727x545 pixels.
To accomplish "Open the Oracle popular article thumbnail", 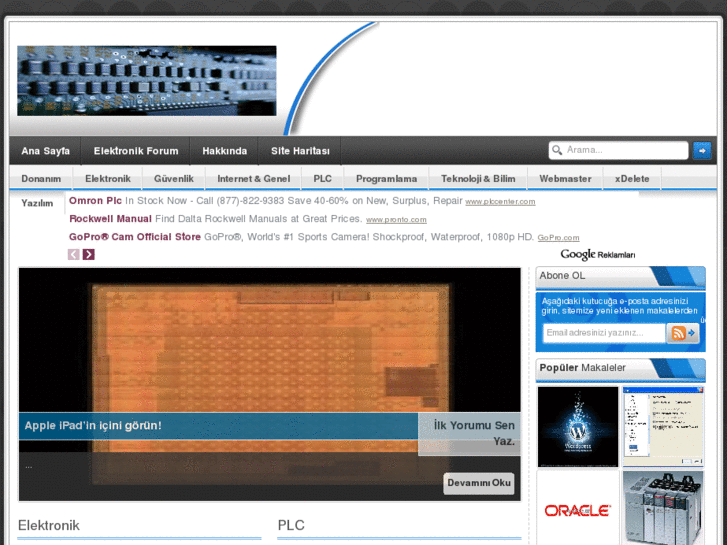I will (578, 509).
